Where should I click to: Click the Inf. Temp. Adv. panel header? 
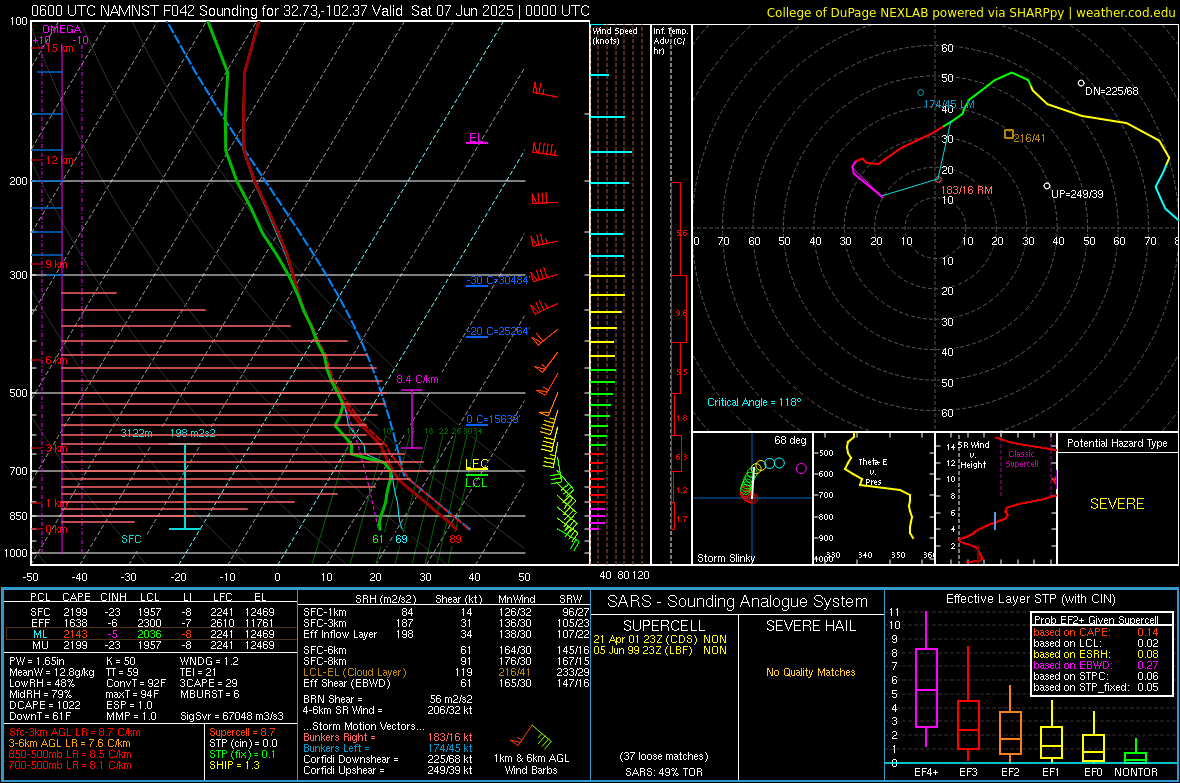coord(670,41)
